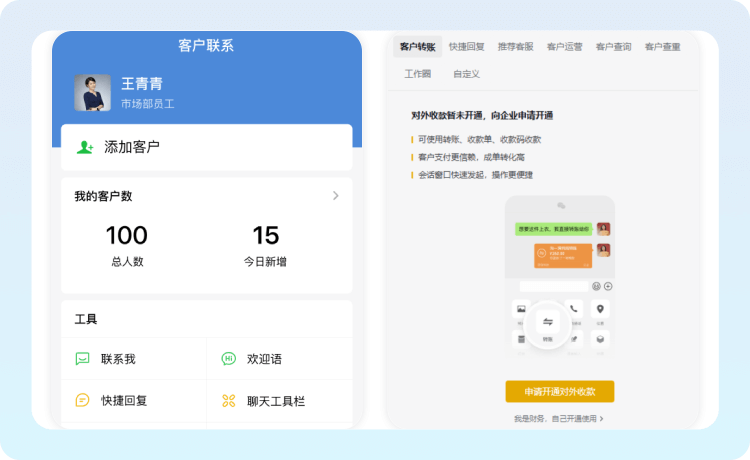
Task: Open the 联系我 tool icon
Action: point(83,359)
